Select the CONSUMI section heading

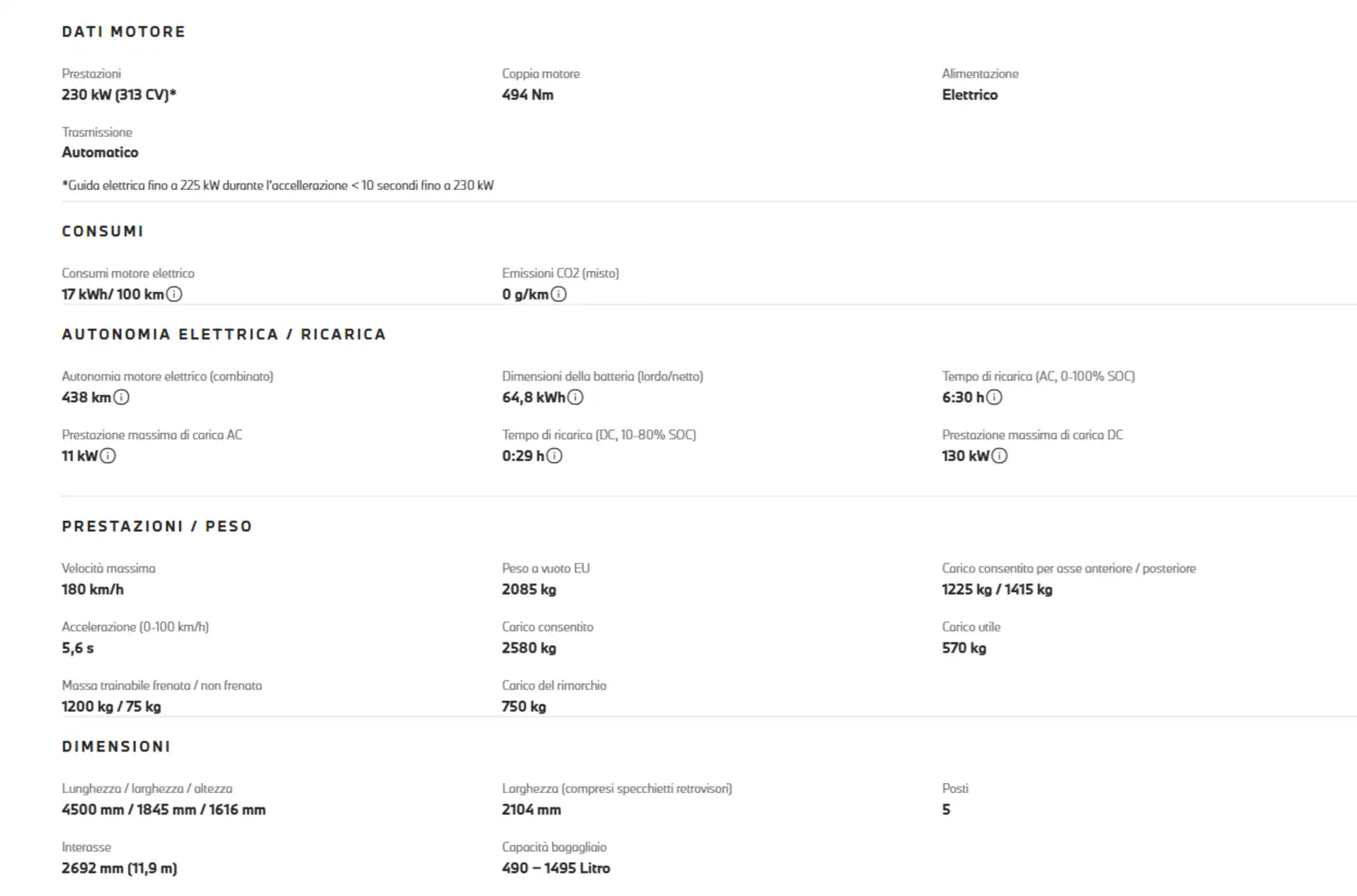[x=103, y=231]
